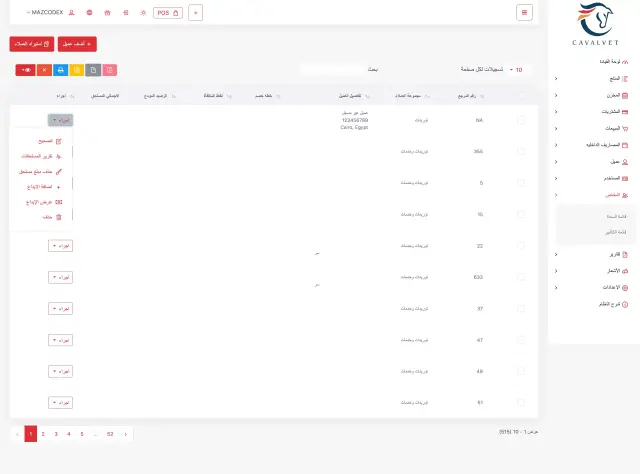Image resolution: width=640 pixels, height=474 pixels.
Task: Open the dashboard item in sidebar
Action: (x=613, y=62)
